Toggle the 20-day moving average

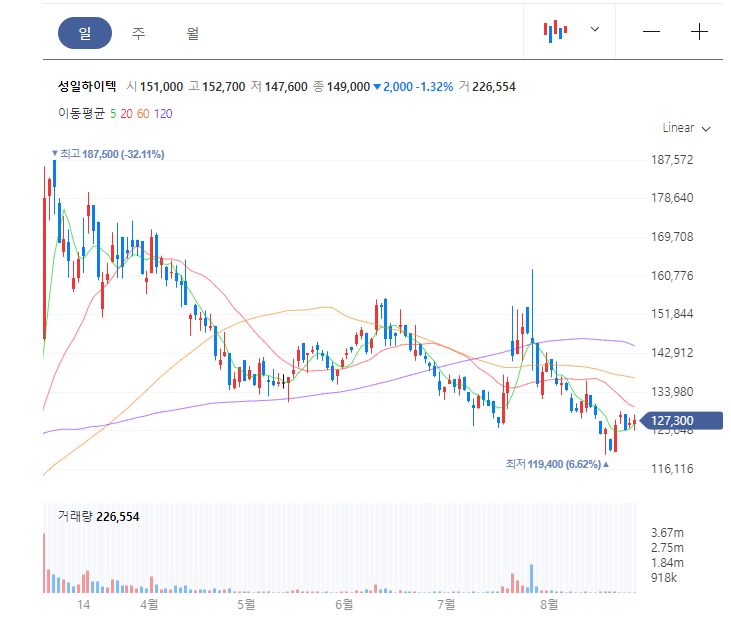[x=126, y=114]
